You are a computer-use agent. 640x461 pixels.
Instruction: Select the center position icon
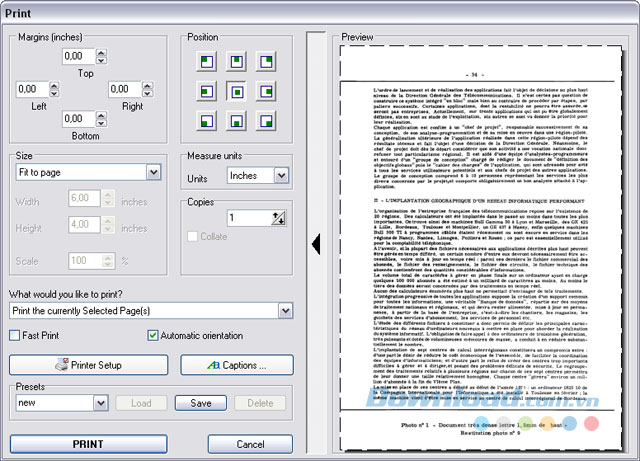click(236, 91)
